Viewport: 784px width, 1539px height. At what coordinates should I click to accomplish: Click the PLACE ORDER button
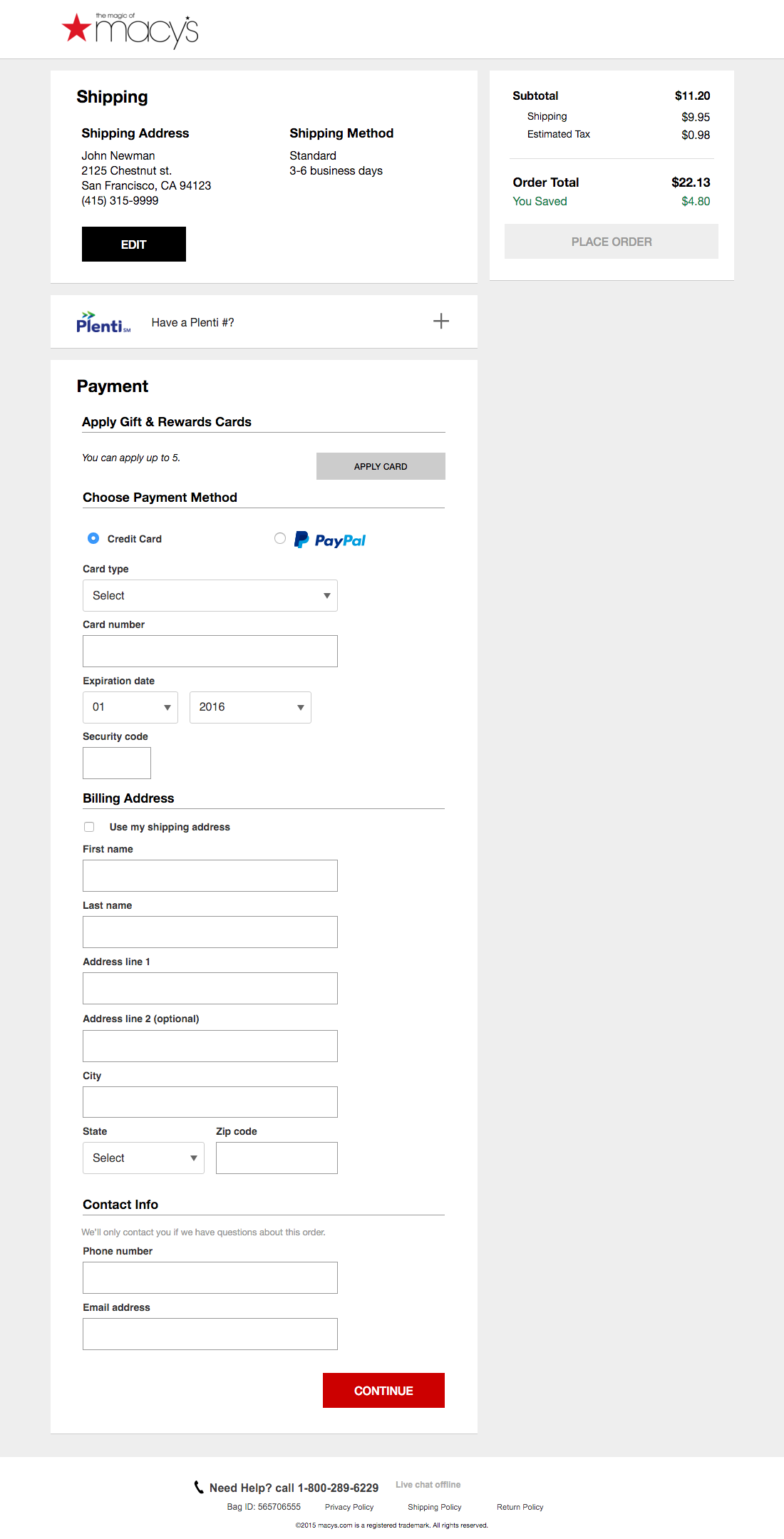click(x=611, y=242)
